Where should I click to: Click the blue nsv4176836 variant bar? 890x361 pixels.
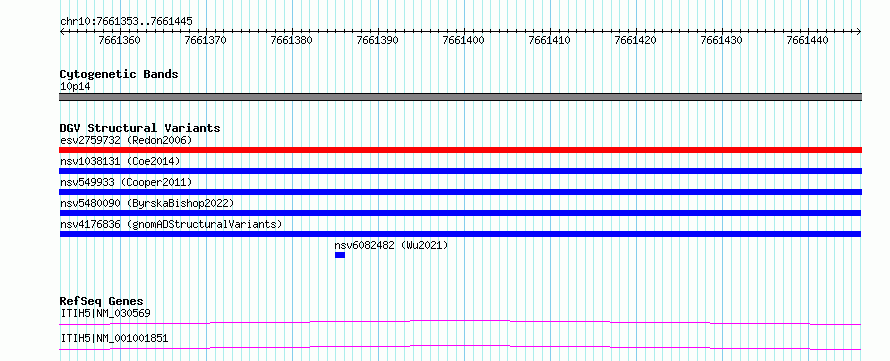[460, 234]
